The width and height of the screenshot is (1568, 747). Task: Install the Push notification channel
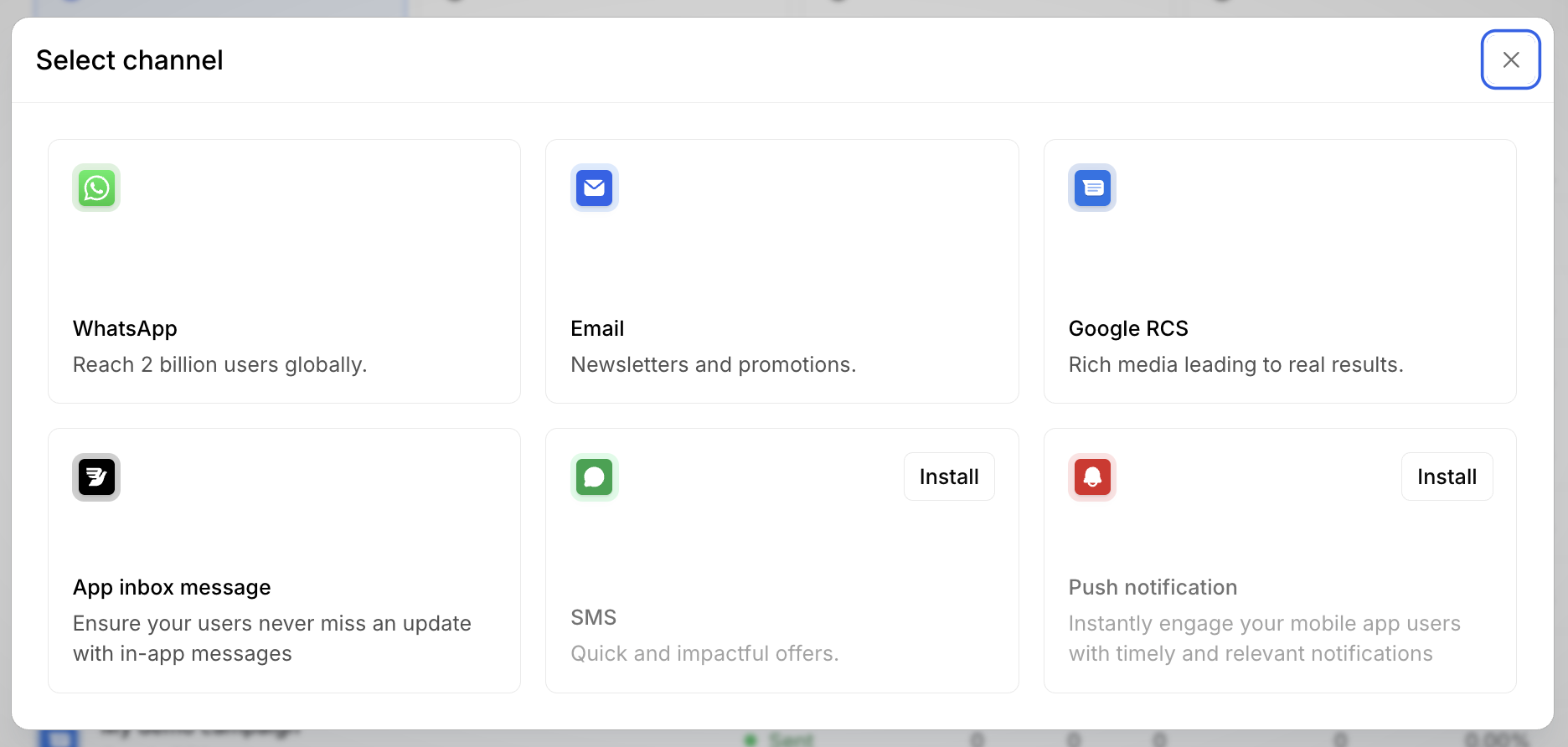(x=1447, y=477)
